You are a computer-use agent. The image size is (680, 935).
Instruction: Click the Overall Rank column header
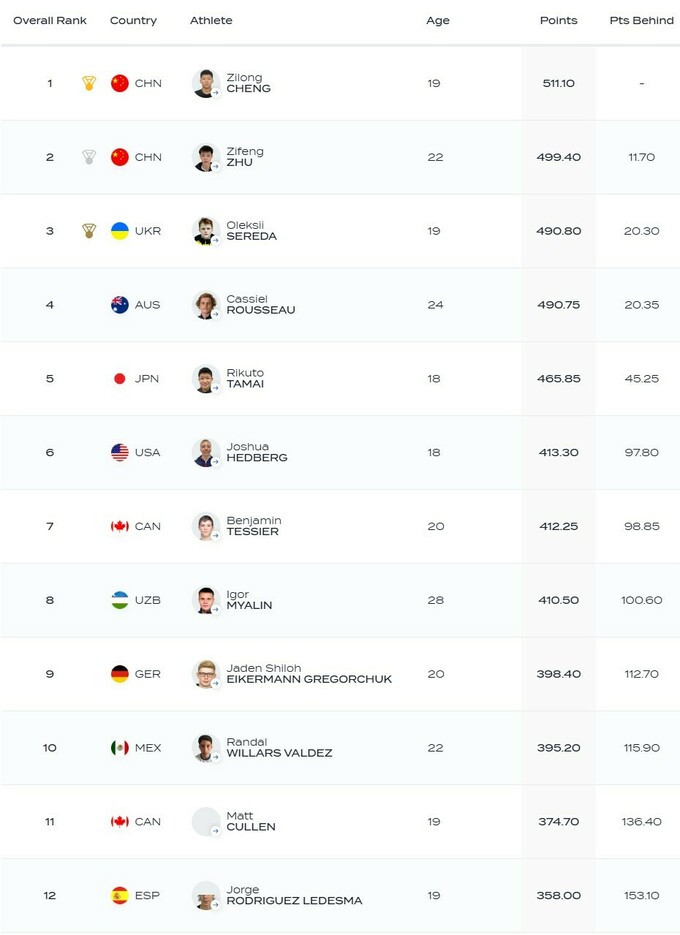[50, 20]
